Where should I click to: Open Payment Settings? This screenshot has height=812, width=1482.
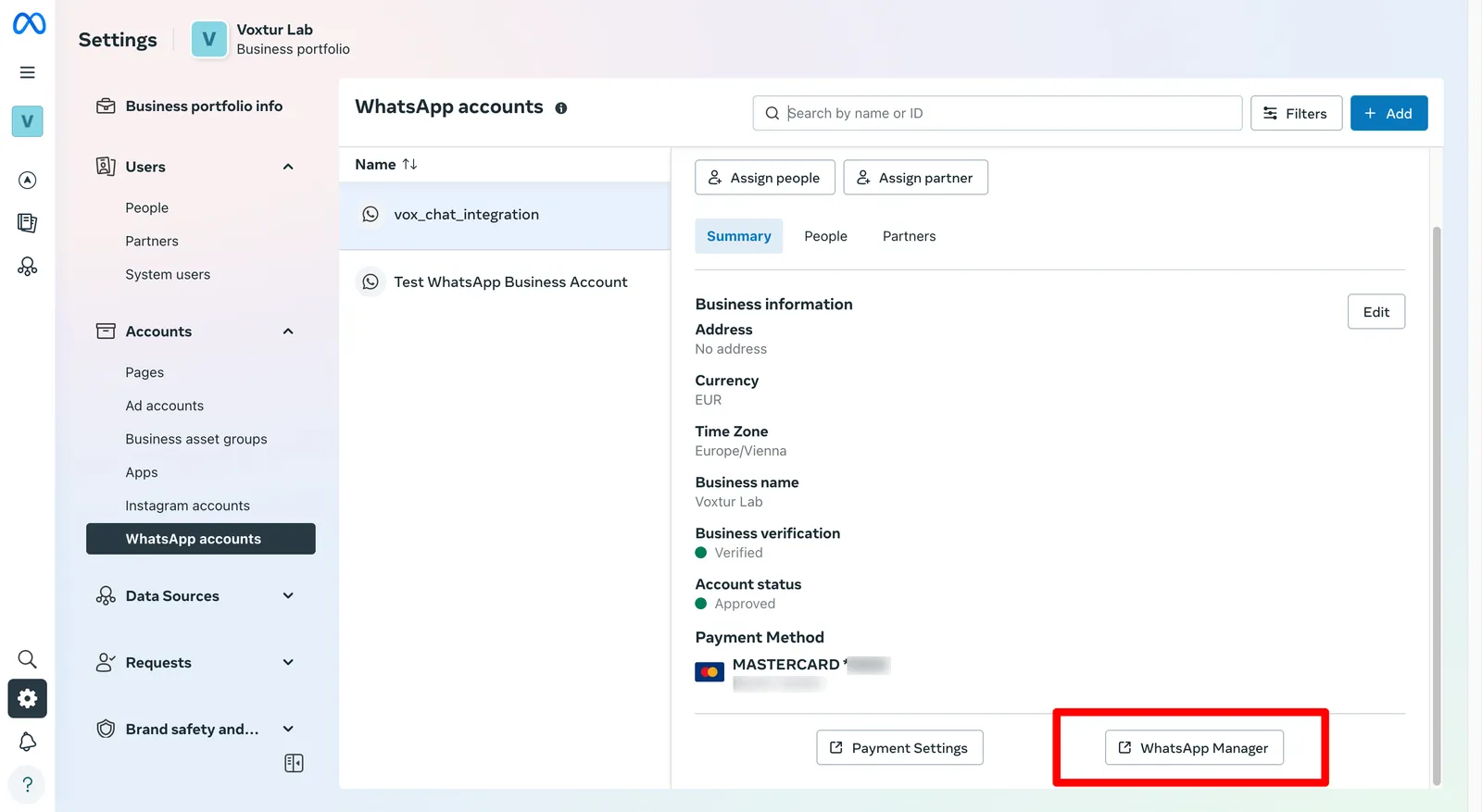click(899, 748)
